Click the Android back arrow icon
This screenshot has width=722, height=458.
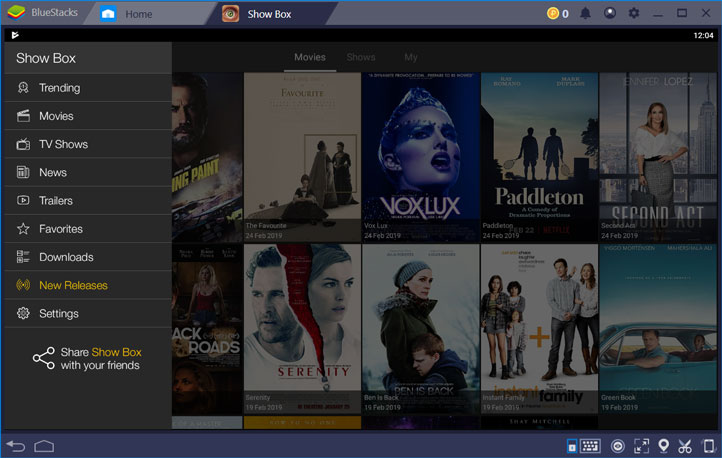(16, 446)
